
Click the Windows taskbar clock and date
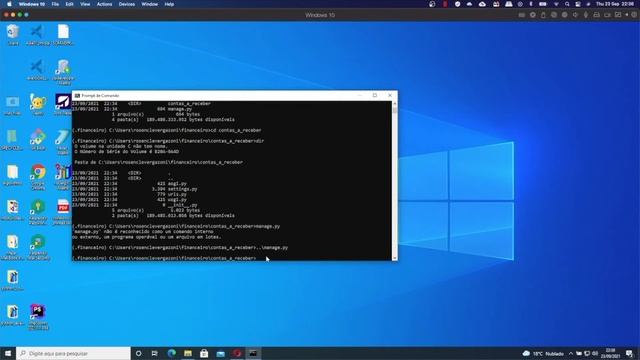(x=610, y=353)
